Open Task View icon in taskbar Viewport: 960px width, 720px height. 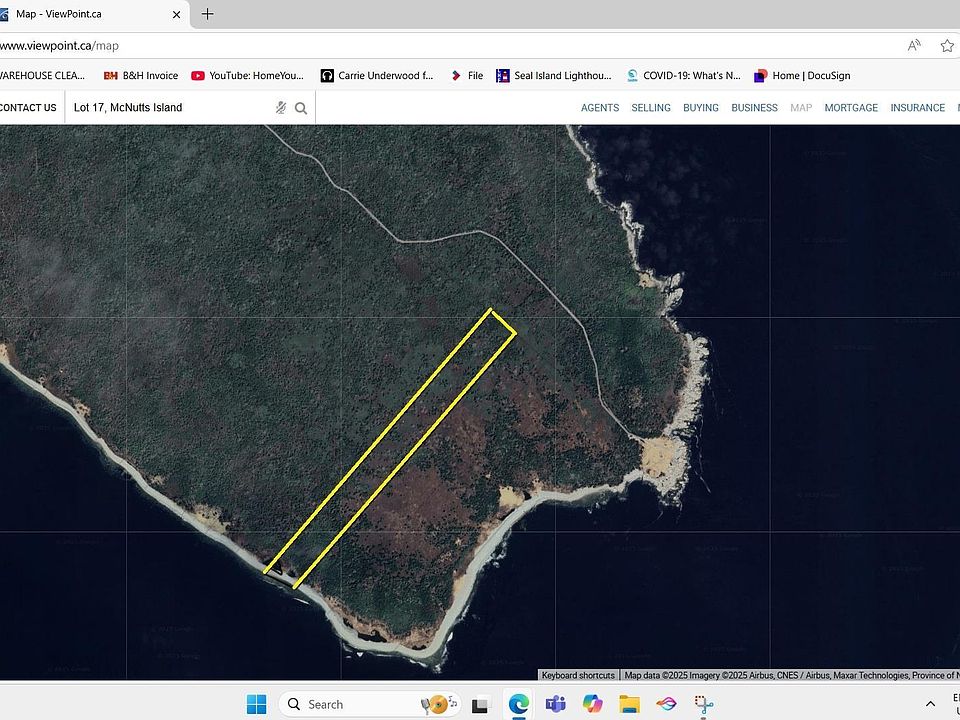click(481, 705)
